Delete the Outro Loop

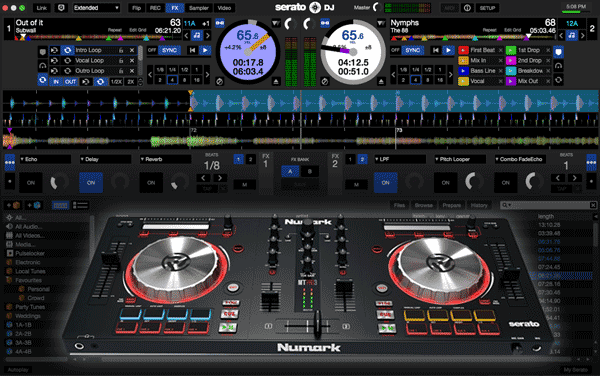point(132,71)
